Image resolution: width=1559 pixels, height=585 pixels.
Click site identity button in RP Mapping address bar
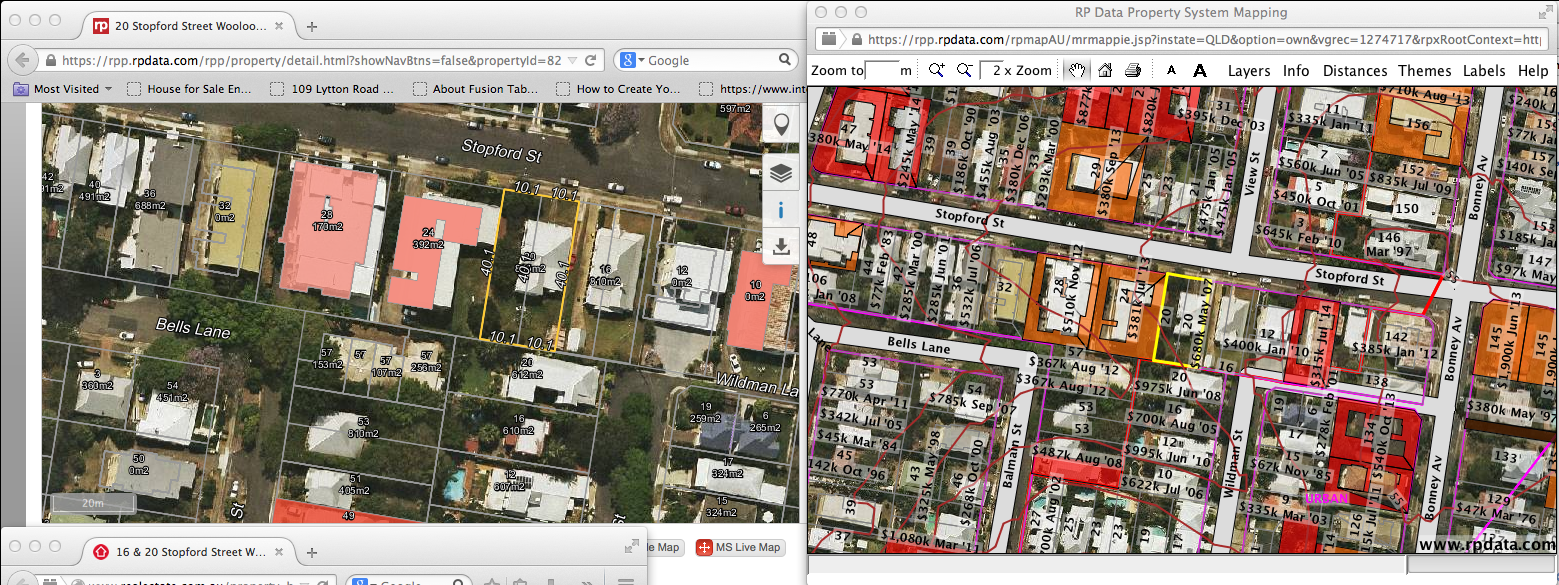(828, 39)
